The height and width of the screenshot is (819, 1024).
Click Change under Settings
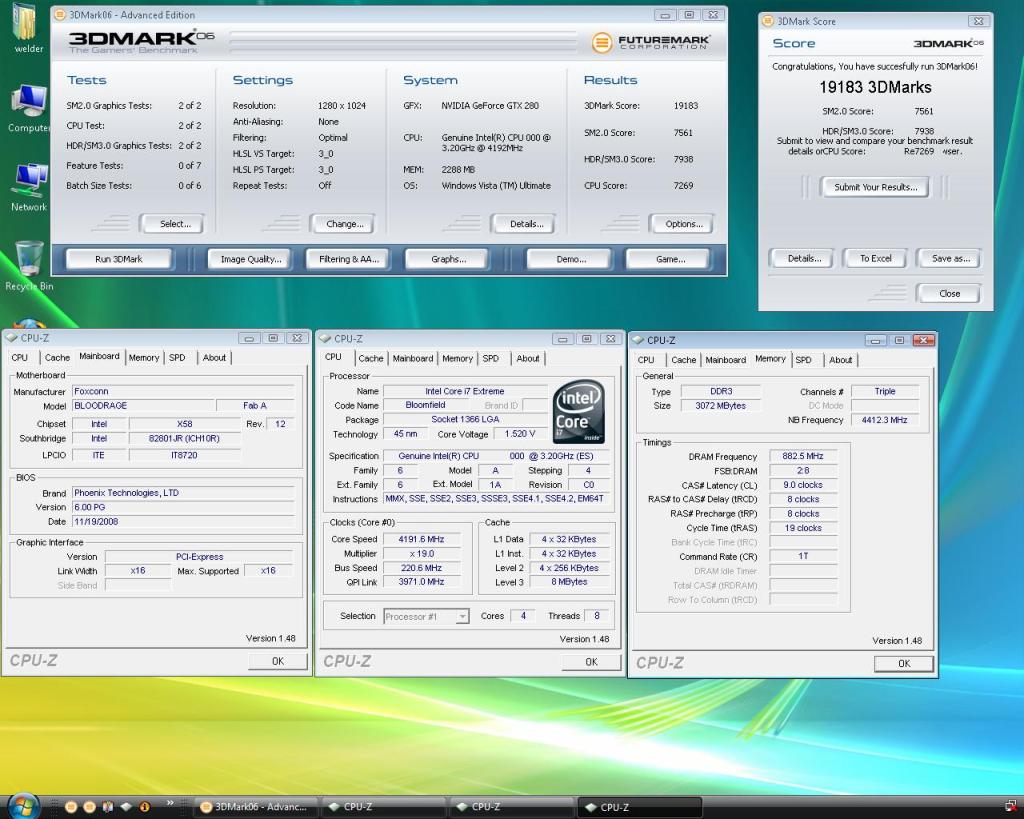click(x=344, y=224)
